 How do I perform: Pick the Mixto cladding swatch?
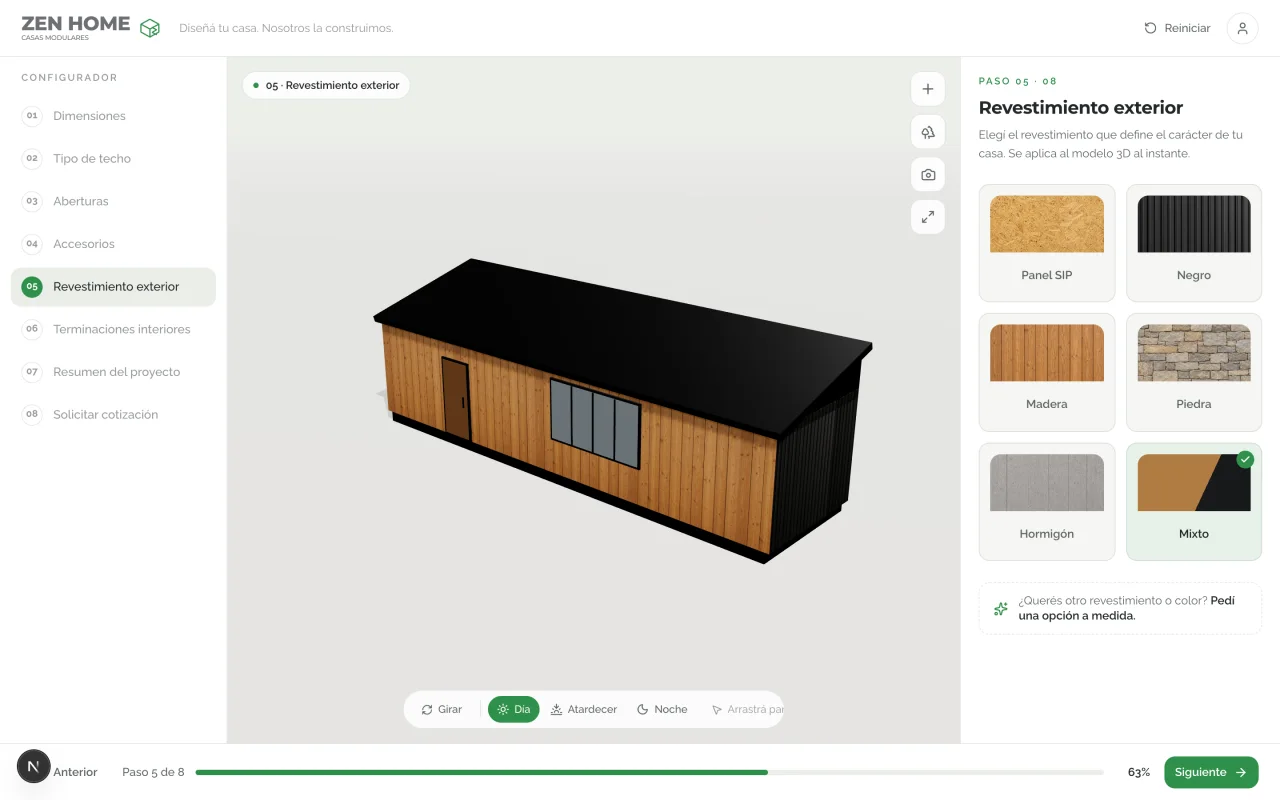(1194, 502)
